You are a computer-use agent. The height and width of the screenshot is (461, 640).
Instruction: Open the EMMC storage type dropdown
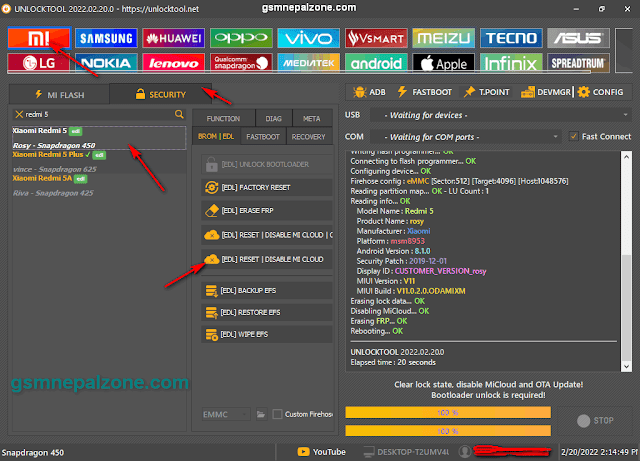click(x=226, y=414)
